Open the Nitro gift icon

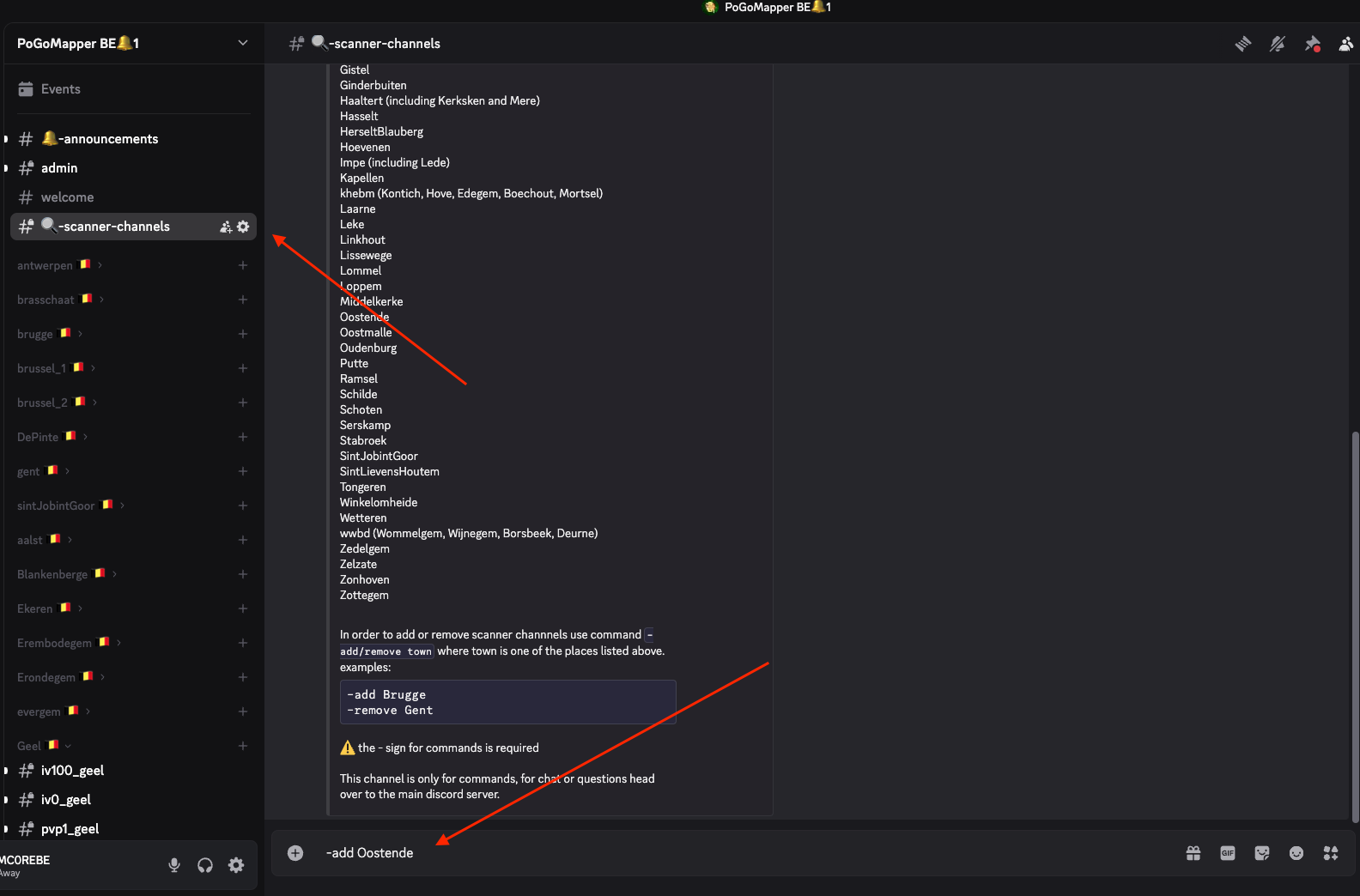[x=1193, y=853]
